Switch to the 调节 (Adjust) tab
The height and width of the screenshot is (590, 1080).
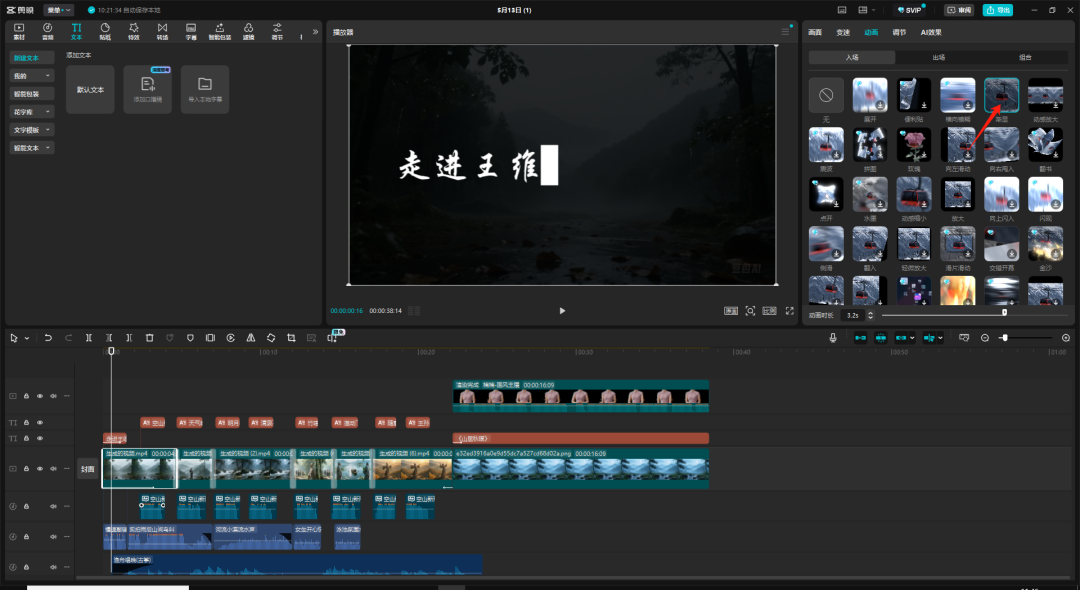[899, 32]
